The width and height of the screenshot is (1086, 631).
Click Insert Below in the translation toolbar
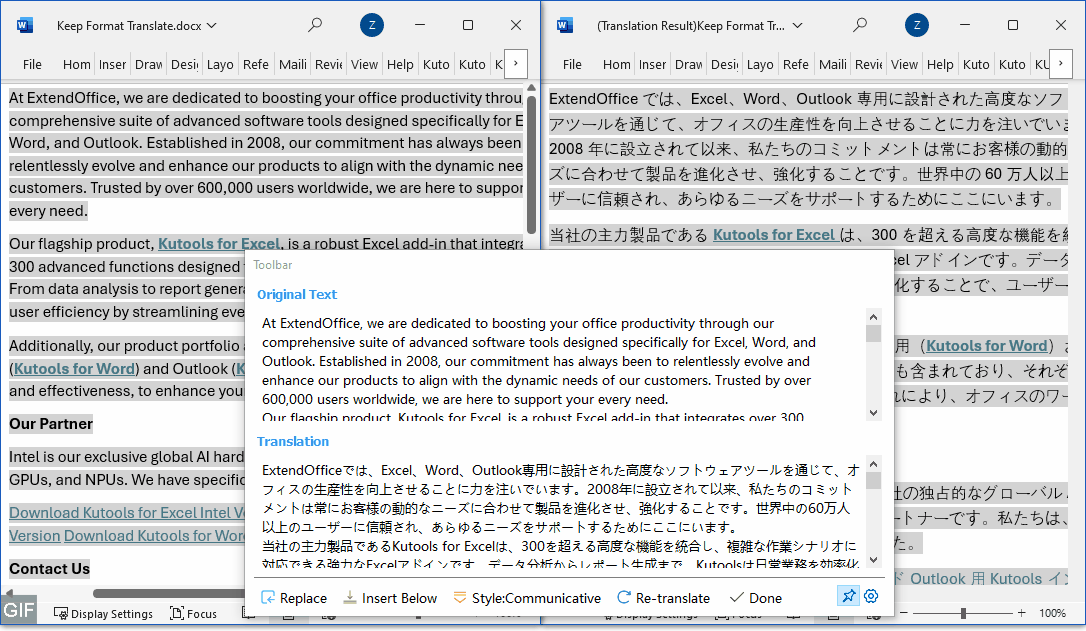click(391, 598)
